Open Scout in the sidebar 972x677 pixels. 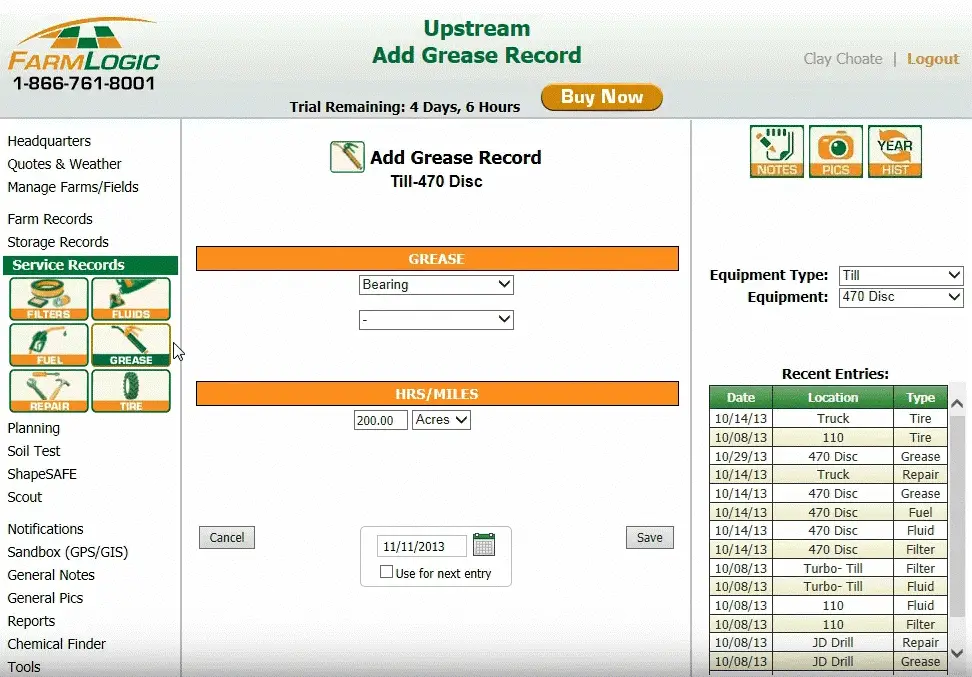coord(25,497)
